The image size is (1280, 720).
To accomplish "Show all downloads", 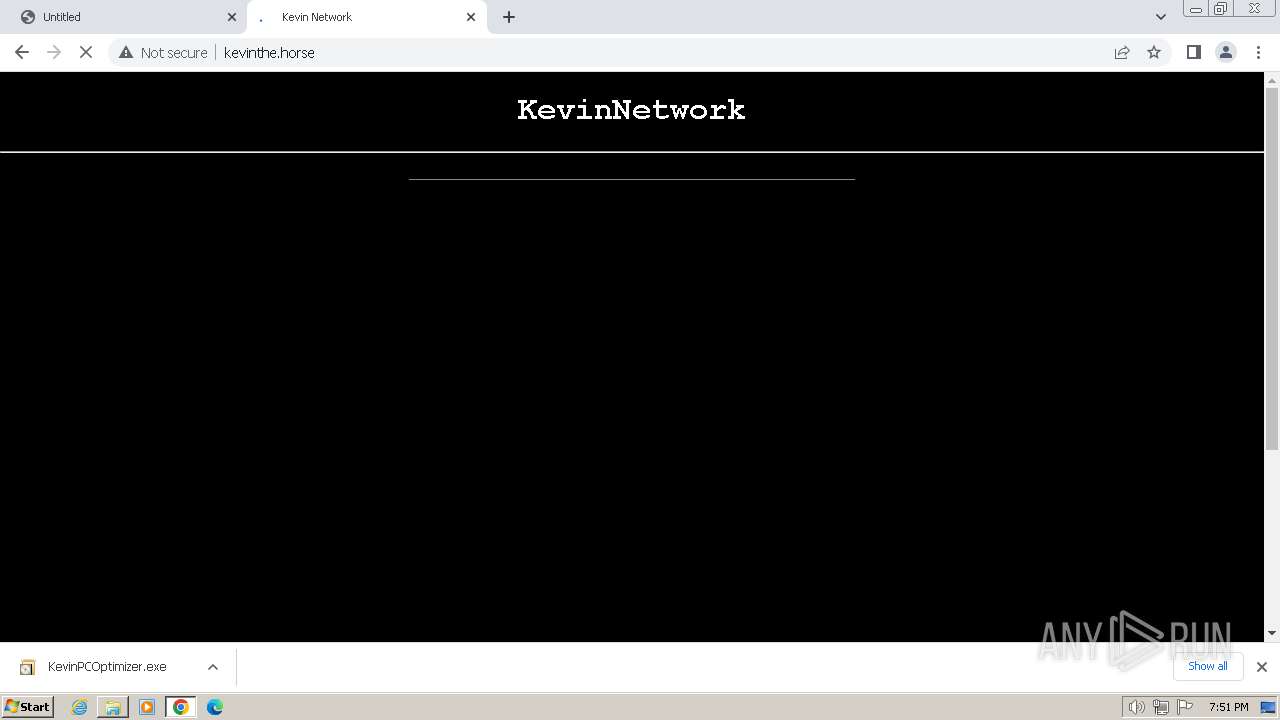I will (1207, 666).
